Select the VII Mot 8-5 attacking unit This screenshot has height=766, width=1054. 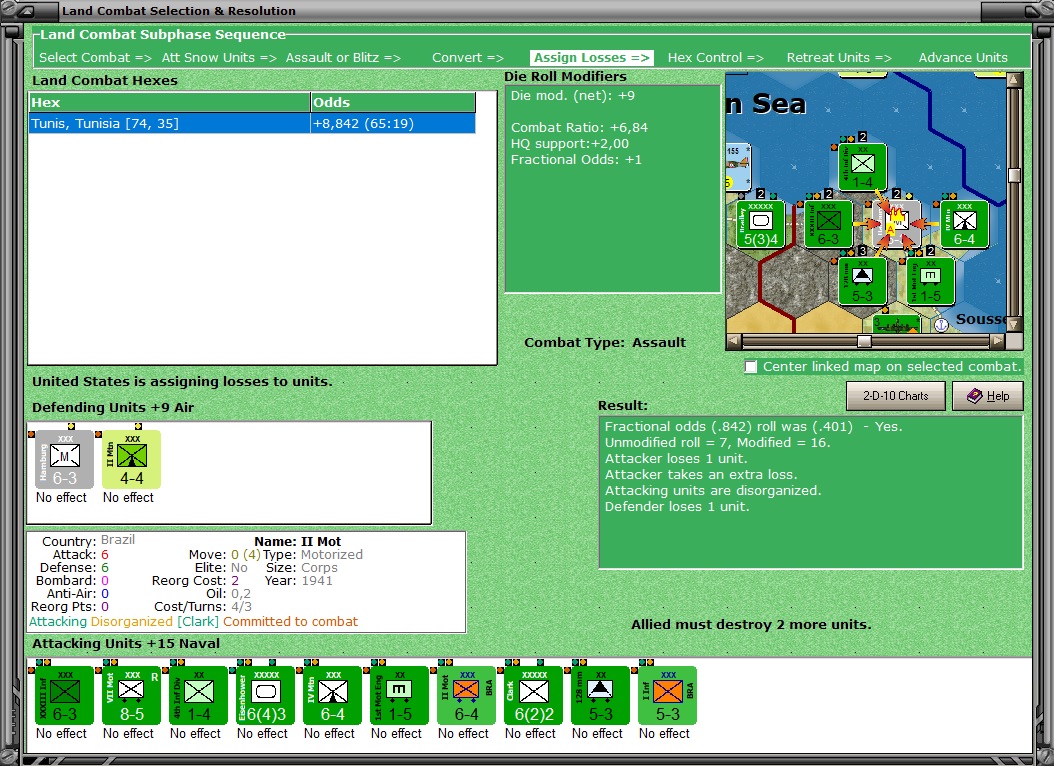coord(131,695)
